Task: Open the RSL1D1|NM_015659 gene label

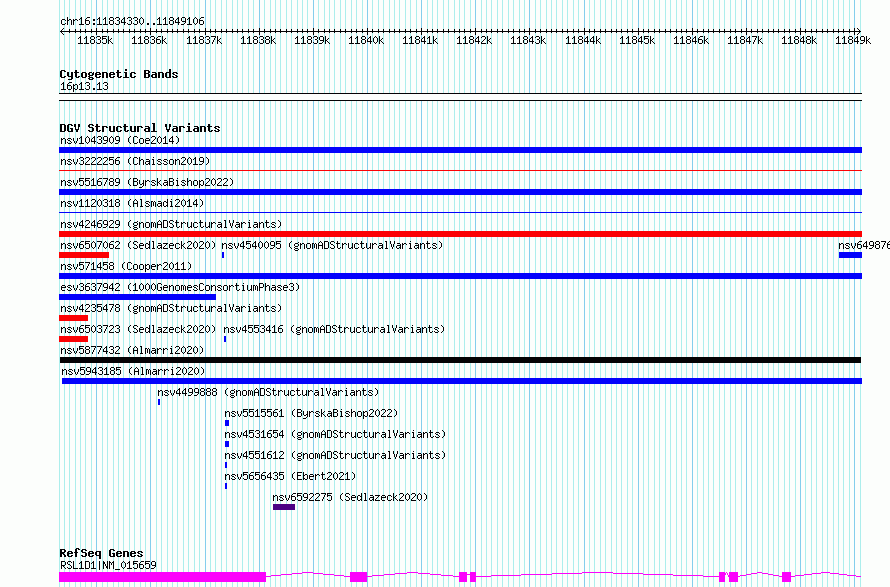Action: [108, 565]
